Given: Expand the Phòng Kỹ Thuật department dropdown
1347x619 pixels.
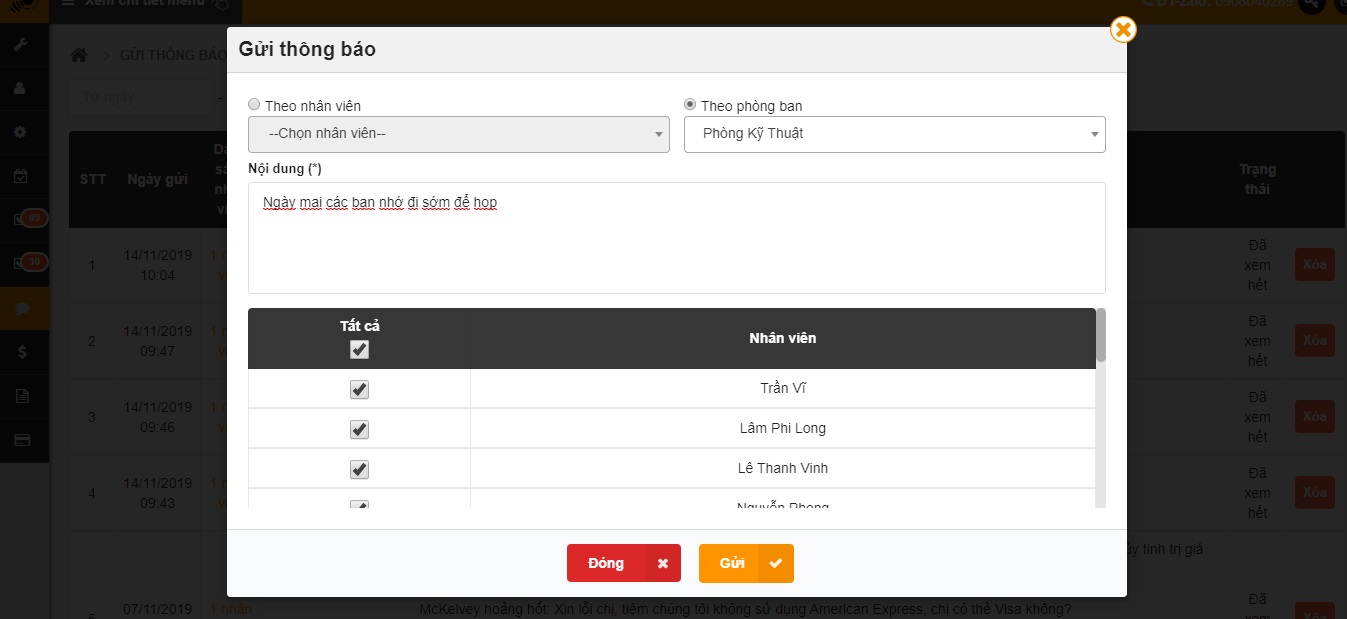Looking at the screenshot, I should [894, 134].
